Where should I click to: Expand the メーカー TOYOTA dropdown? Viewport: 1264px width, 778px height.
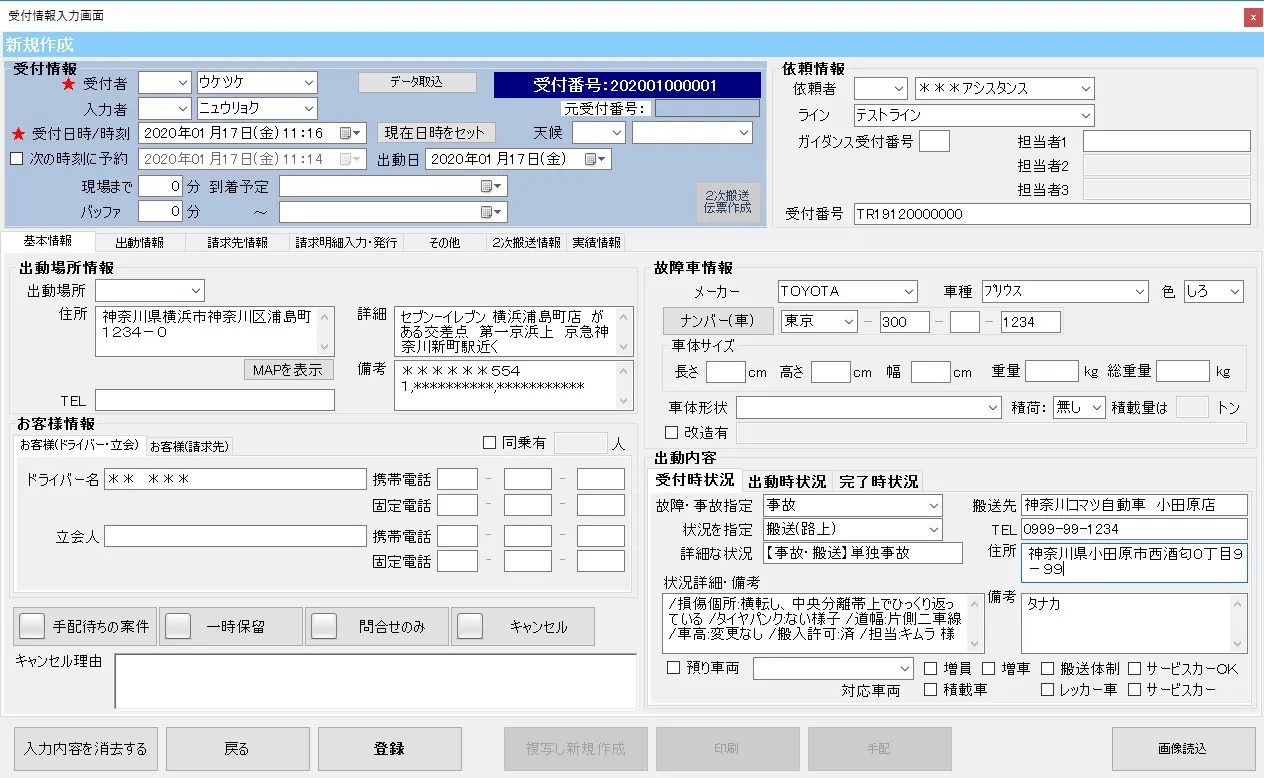click(908, 292)
